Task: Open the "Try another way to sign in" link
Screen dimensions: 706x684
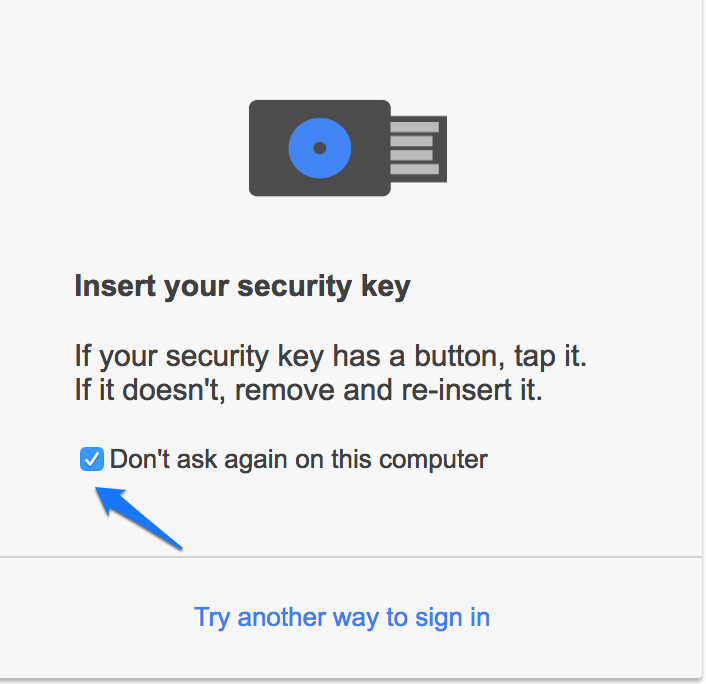Action: pos(342,617)
